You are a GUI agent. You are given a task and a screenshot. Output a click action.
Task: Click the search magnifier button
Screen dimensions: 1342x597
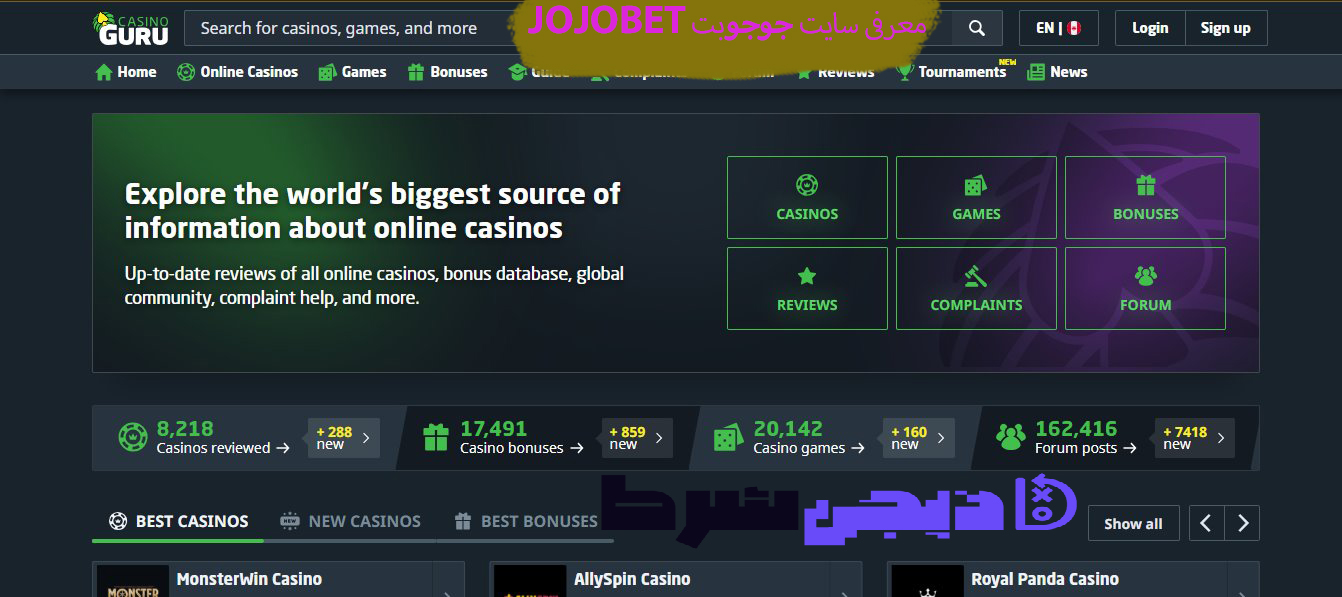pyautogui.click(x=977, y=28)
